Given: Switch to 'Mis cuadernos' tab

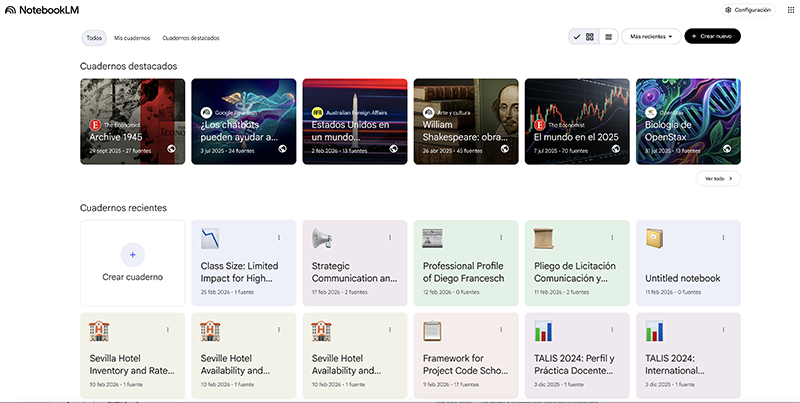Looking at the screenshot, I should [132, 38].
